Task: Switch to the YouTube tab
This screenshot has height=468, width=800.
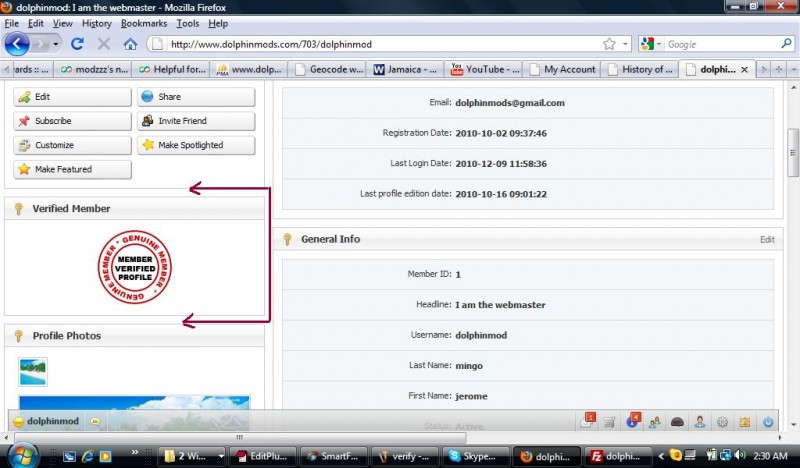Action: [485, 69]
